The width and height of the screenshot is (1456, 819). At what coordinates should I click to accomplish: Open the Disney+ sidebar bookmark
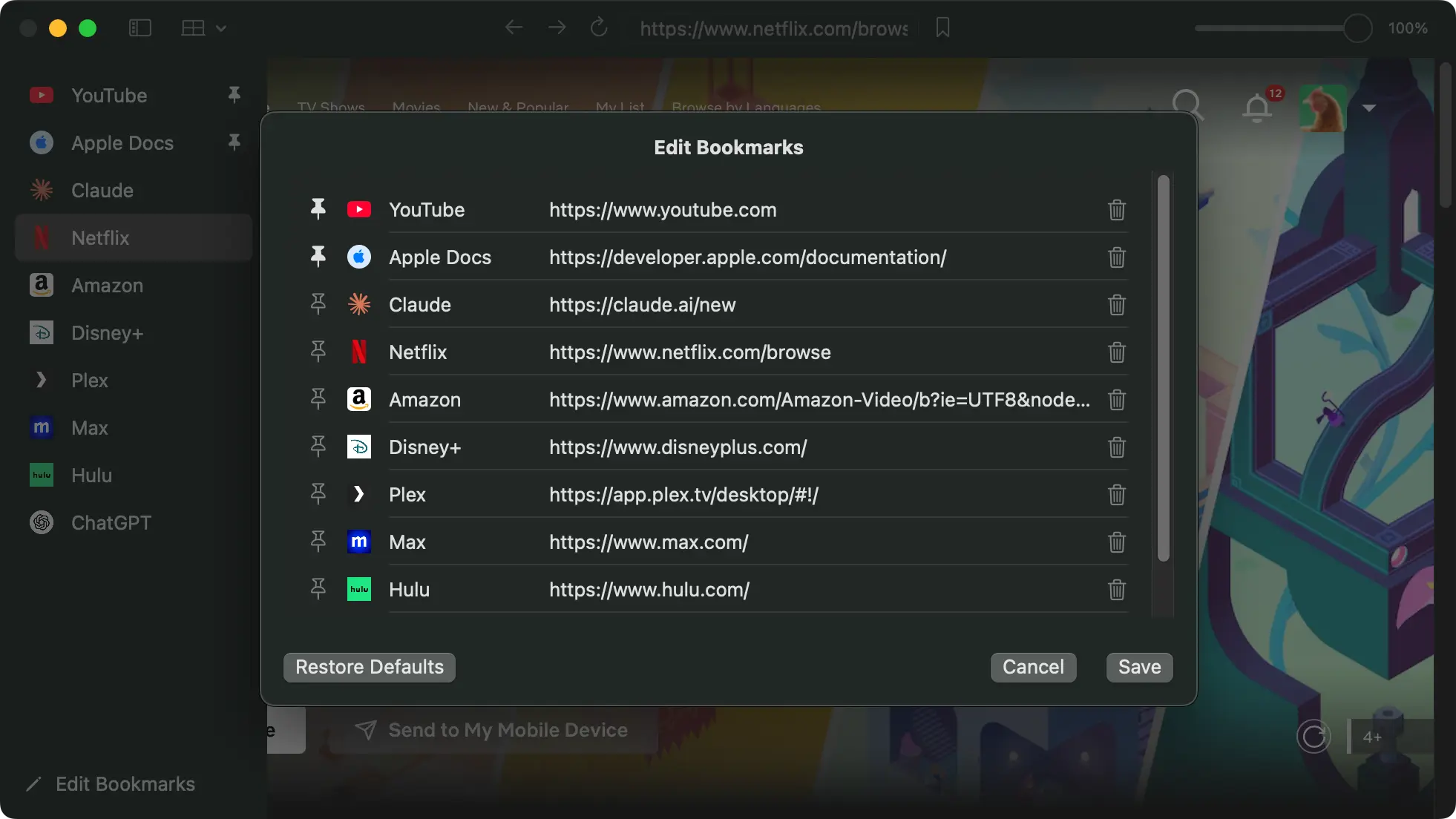(x=134, y=333)
